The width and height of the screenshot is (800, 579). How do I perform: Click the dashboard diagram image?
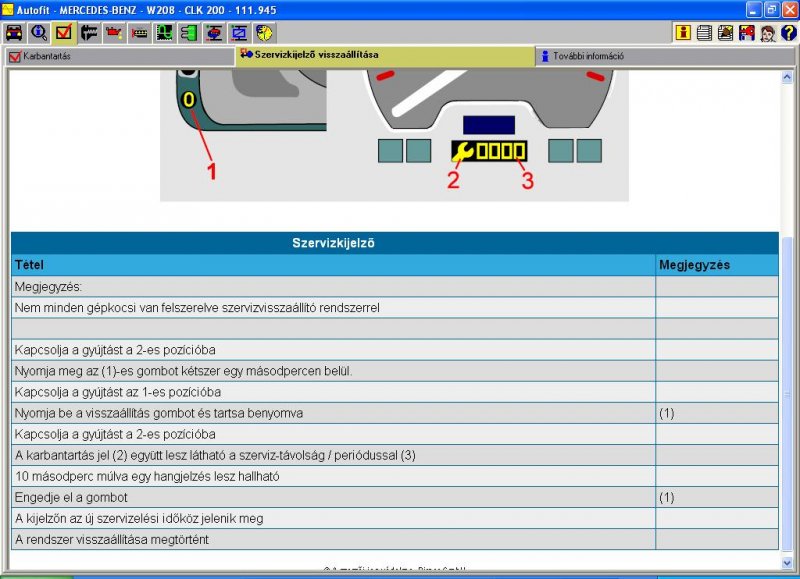point(394,136)
